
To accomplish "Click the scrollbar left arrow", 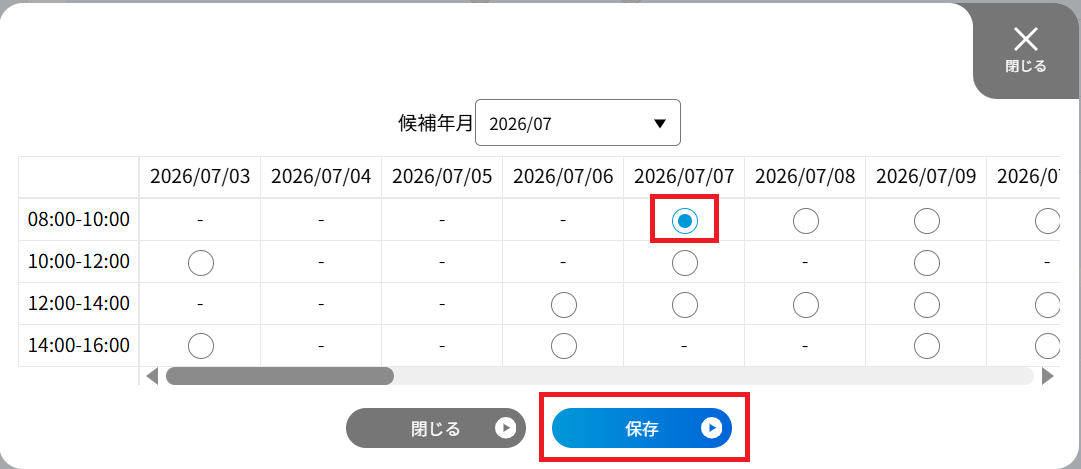I will tap(152, 376).
